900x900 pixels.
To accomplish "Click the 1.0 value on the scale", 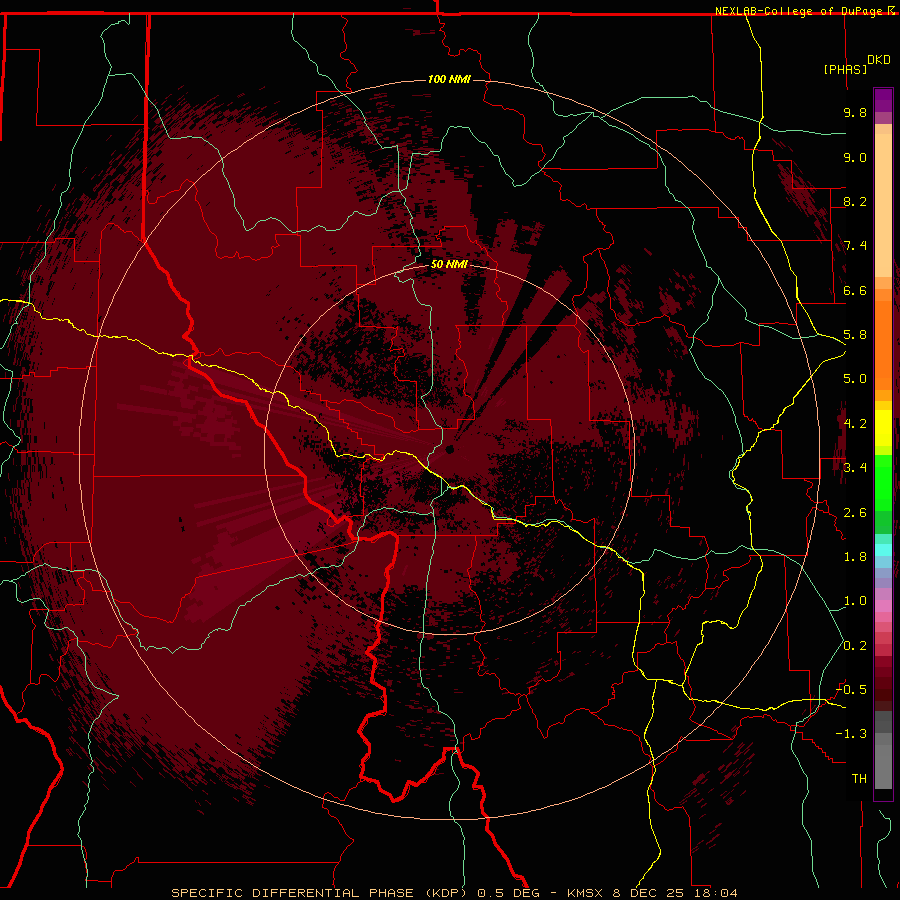I will pyautogui.click(x=855, y=601).
